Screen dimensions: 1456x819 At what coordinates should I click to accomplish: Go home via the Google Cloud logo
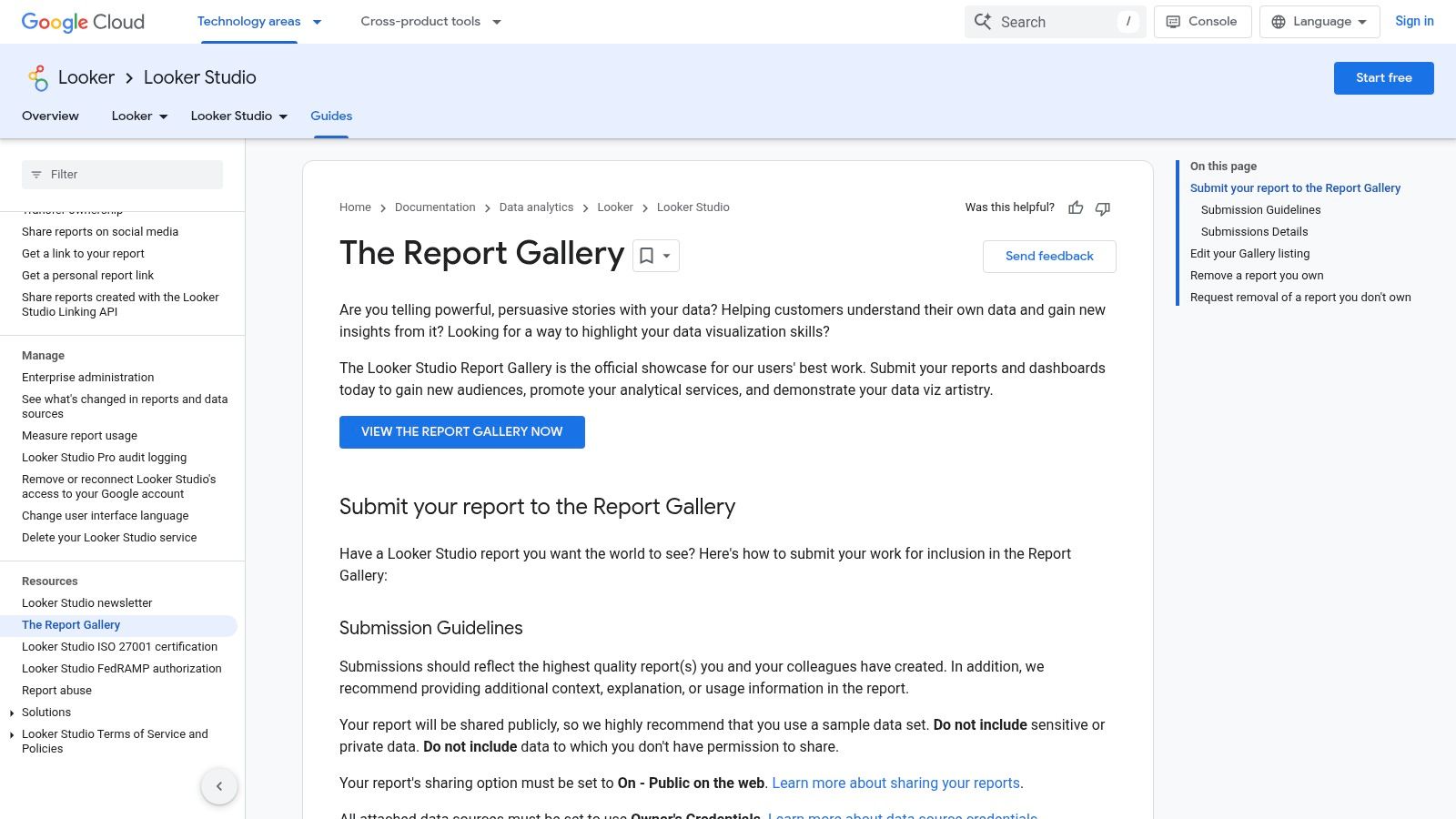(82, 22)
